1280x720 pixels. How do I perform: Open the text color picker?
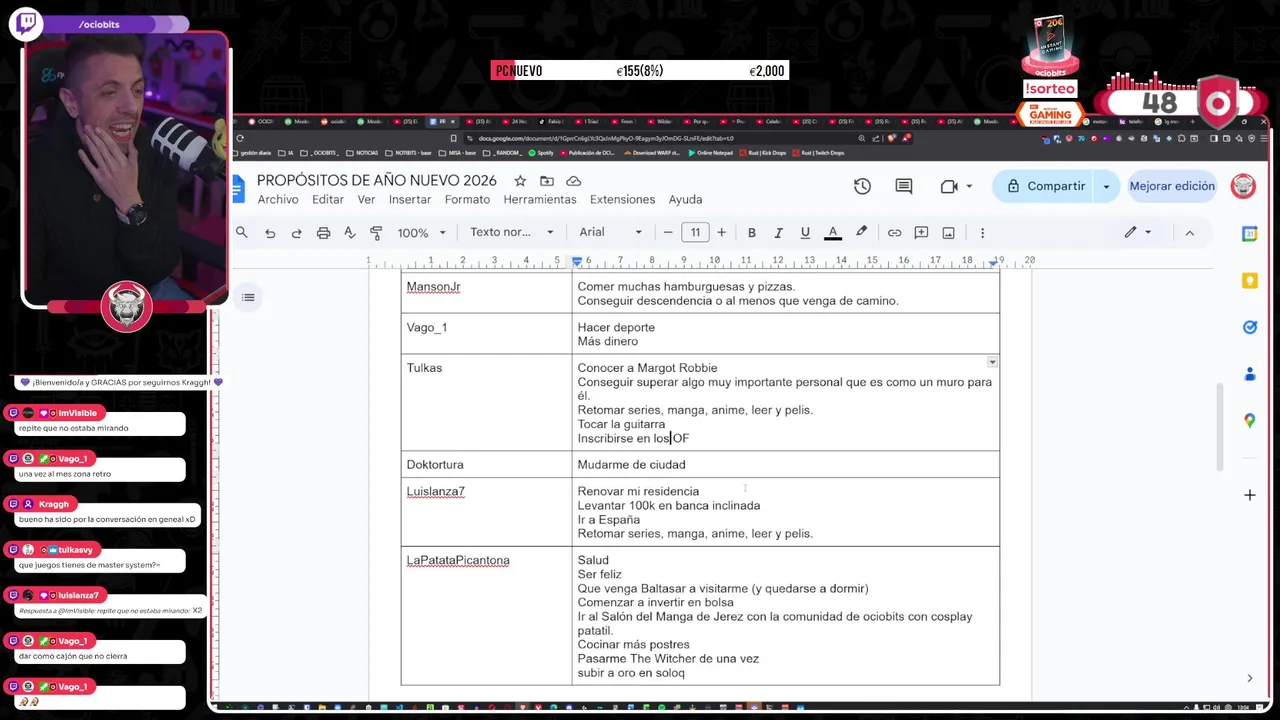pyautogui.click(x=832, y=232)
